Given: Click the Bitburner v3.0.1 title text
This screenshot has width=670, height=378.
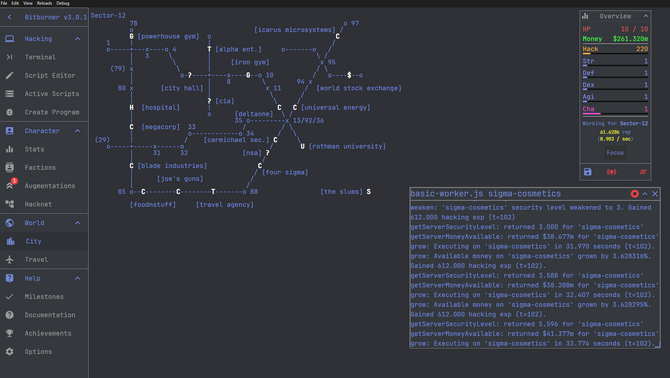Looking at the screenshot, I should [56, 18].
